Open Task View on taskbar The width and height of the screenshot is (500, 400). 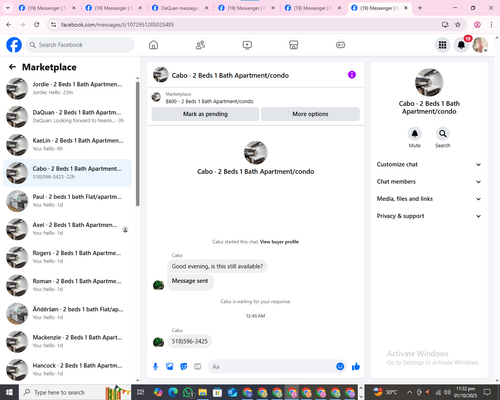coord(140,392)
